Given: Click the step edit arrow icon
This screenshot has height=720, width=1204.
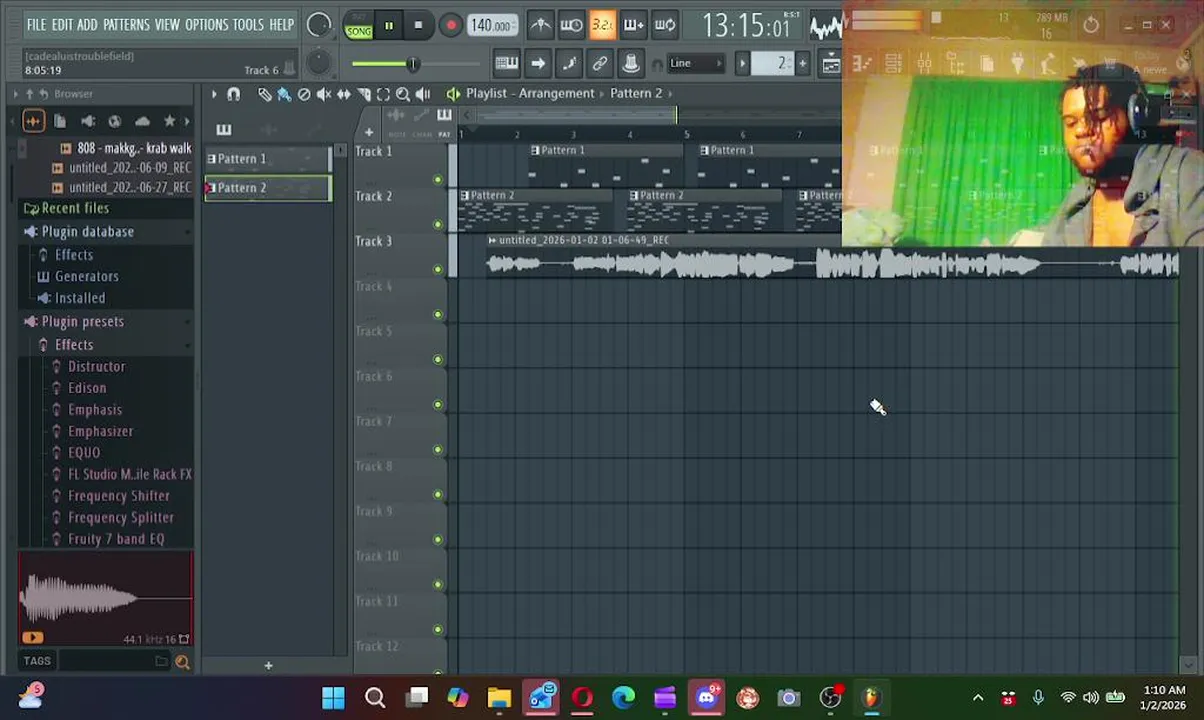Looking at the screenshot, I should coord(538,64).
